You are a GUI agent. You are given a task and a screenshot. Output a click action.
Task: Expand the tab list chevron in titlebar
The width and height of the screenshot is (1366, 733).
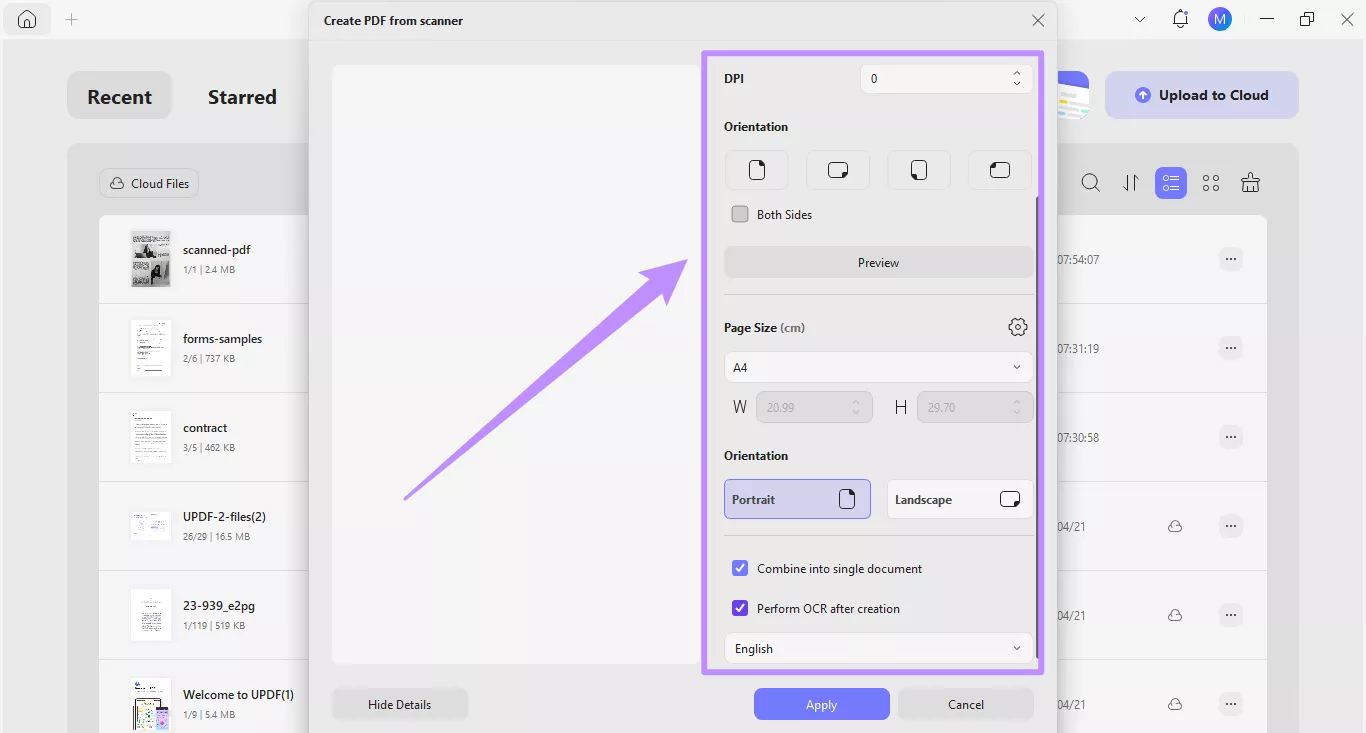coord(1140,18)
